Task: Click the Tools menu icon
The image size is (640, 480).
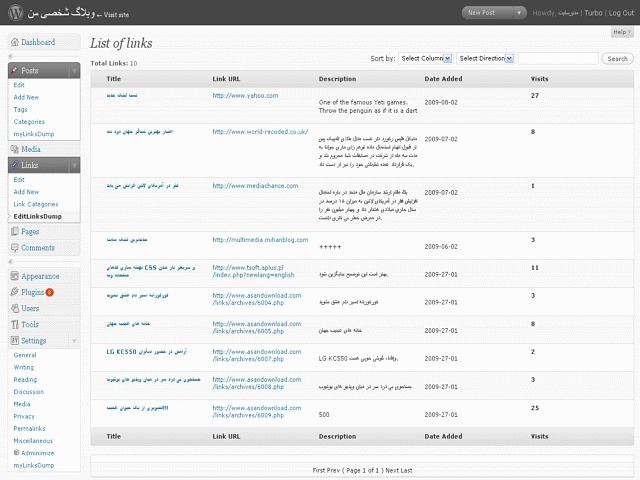Action: point(15,324)
